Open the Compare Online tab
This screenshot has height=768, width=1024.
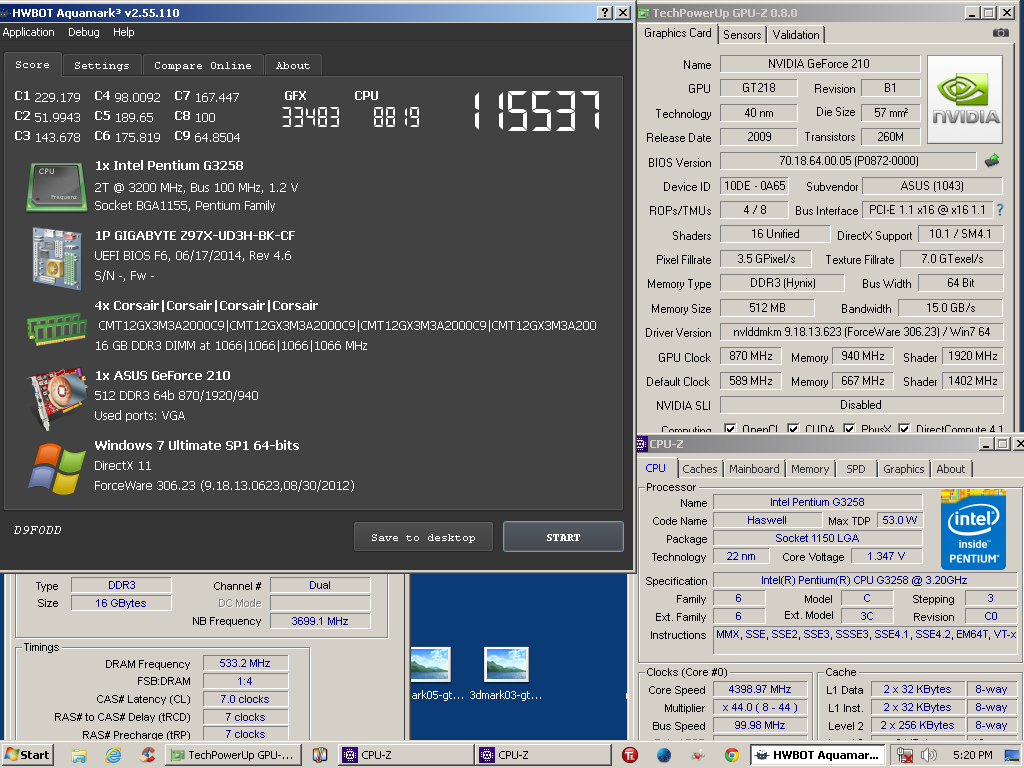(202, 65)
